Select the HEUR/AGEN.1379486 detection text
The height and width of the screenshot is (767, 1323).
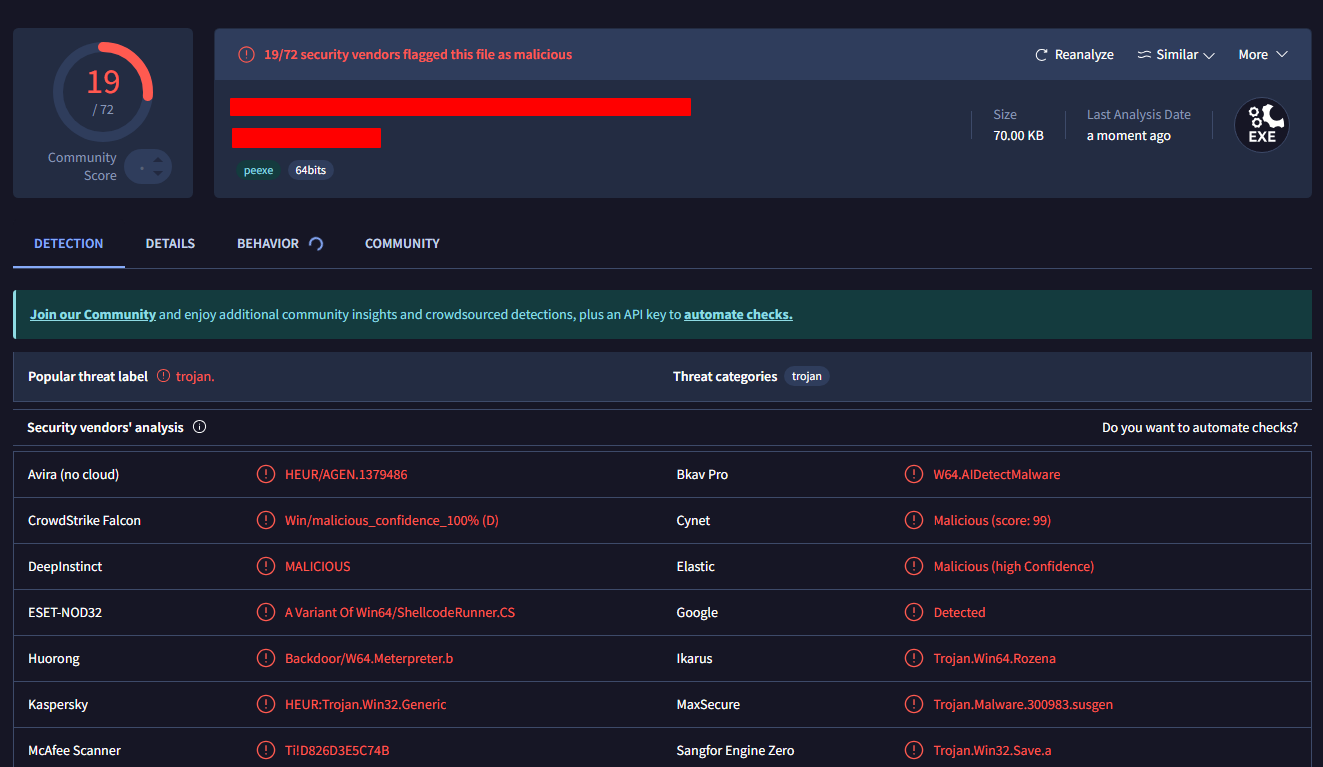pyautogui.click(x=346, y=474)
